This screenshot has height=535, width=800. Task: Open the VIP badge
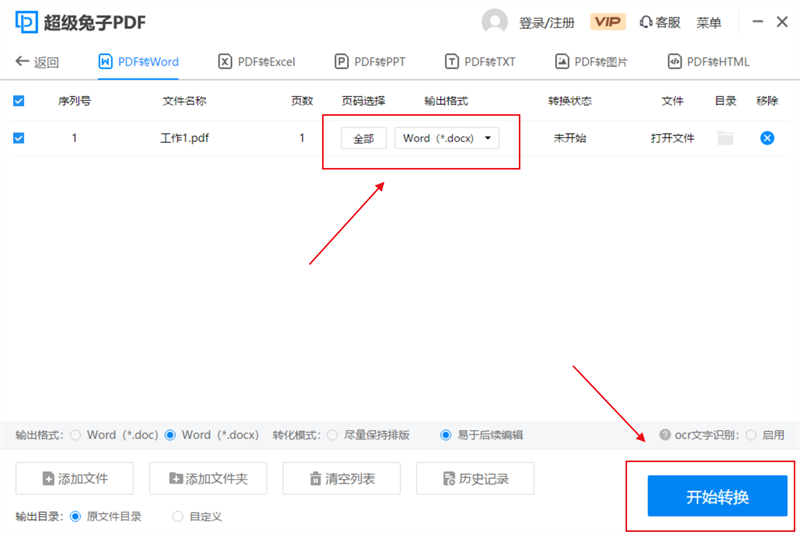(608, 22)
